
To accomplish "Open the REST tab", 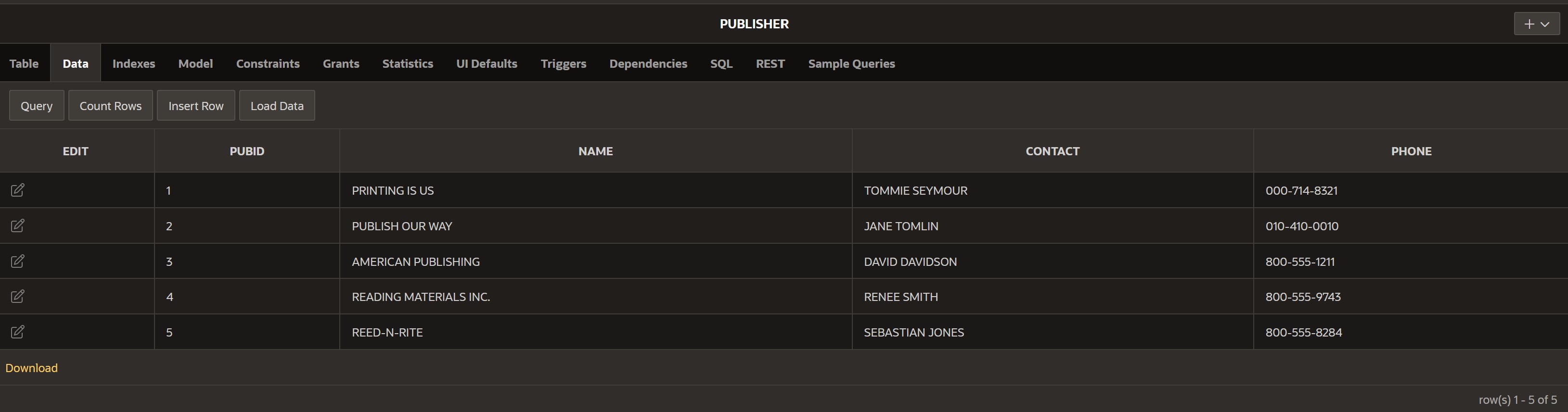I will [770, 63].
